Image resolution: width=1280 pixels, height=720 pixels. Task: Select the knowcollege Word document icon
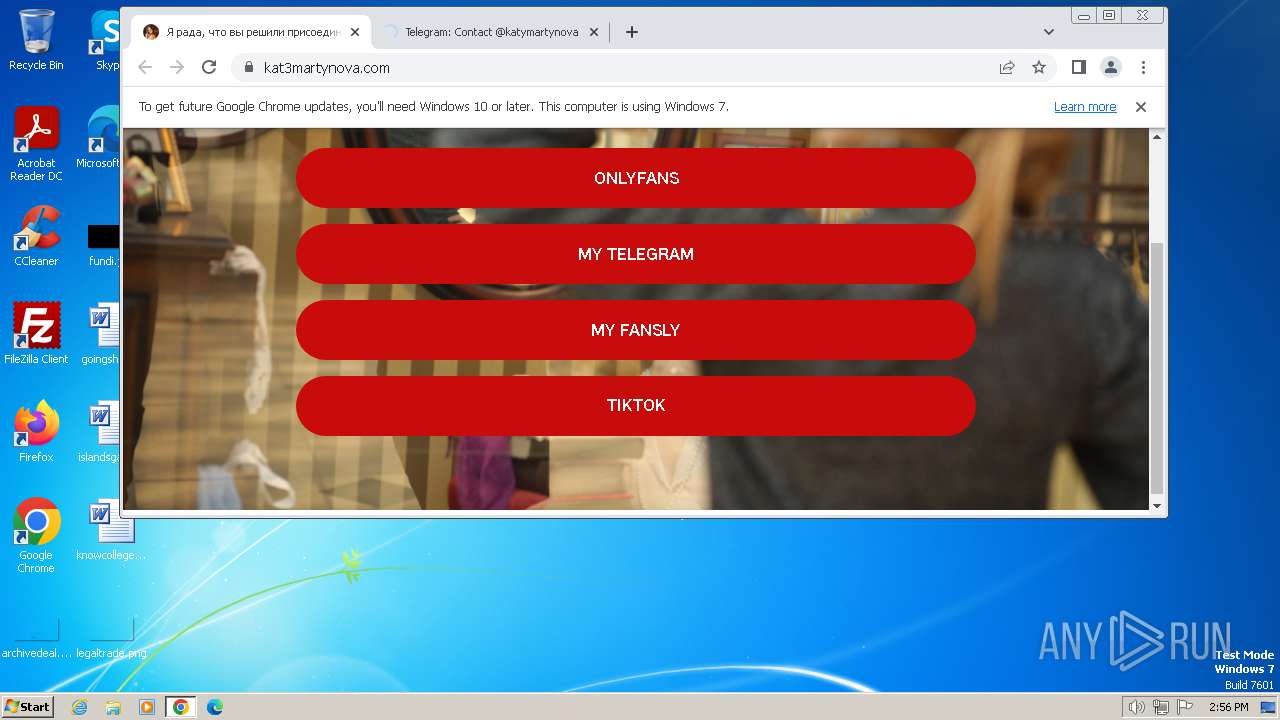[x=111, y=530]
